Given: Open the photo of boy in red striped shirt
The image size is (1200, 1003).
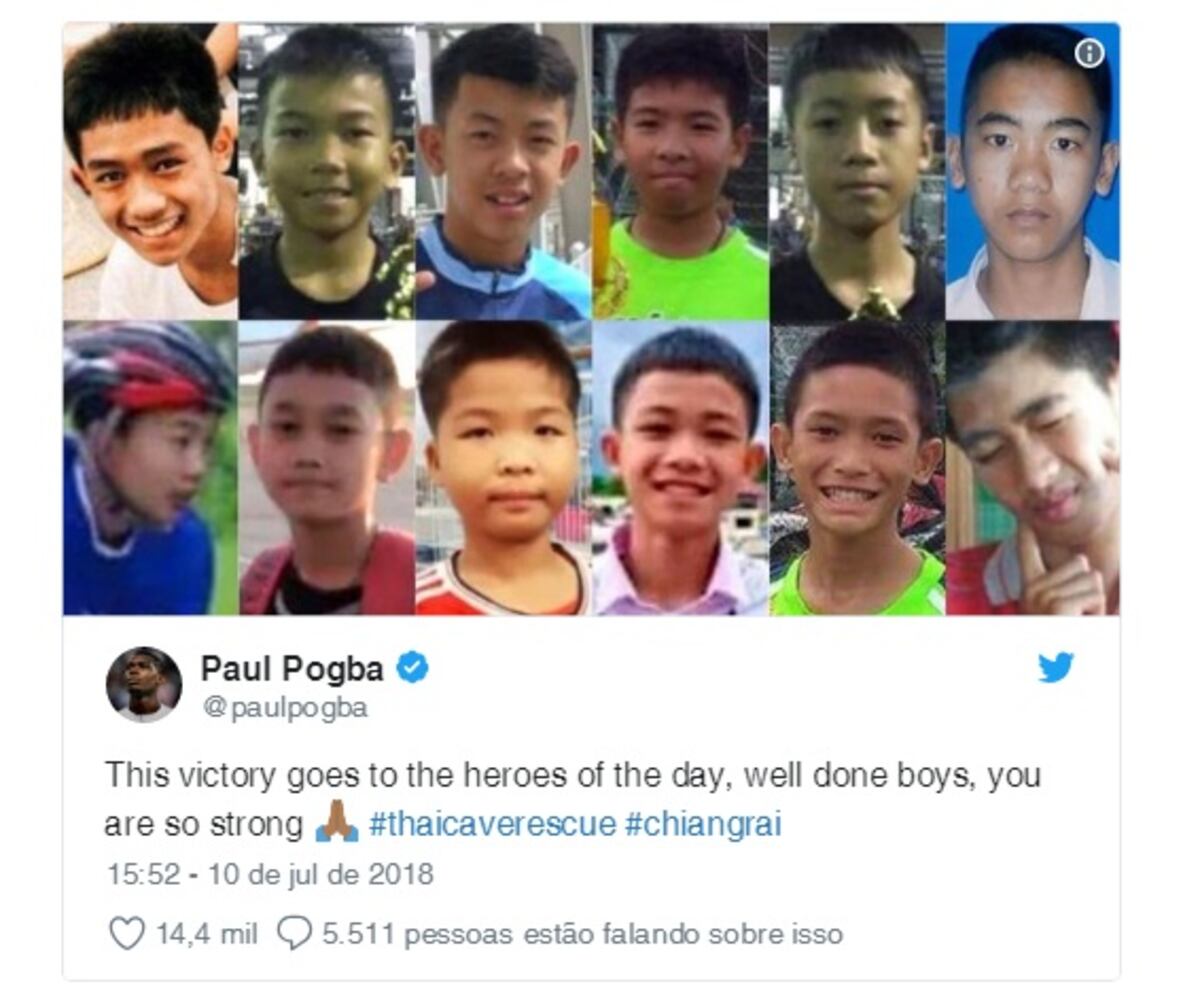Looking at the screenshot, I should [503, 468].
